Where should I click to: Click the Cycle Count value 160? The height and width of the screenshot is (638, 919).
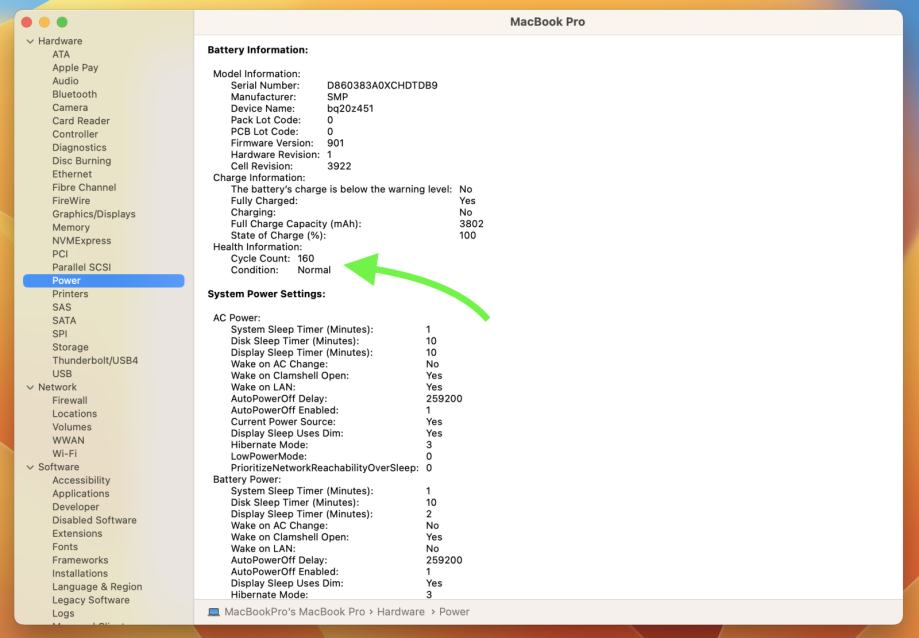click(x=306, y=258)
